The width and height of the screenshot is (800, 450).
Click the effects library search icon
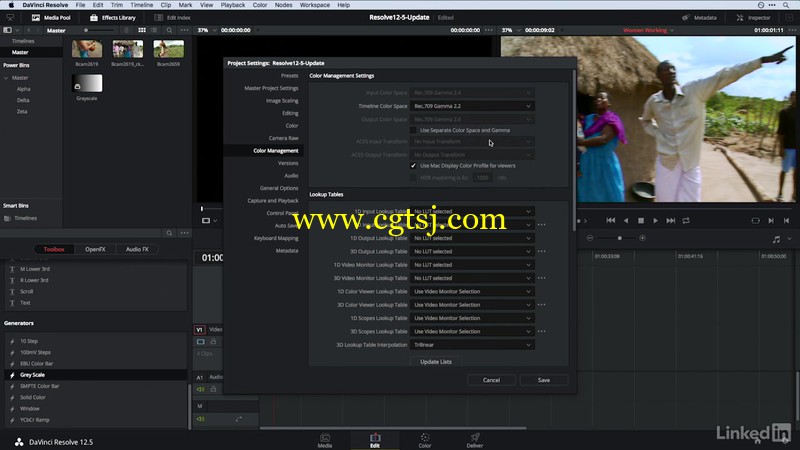coord(169,233)
